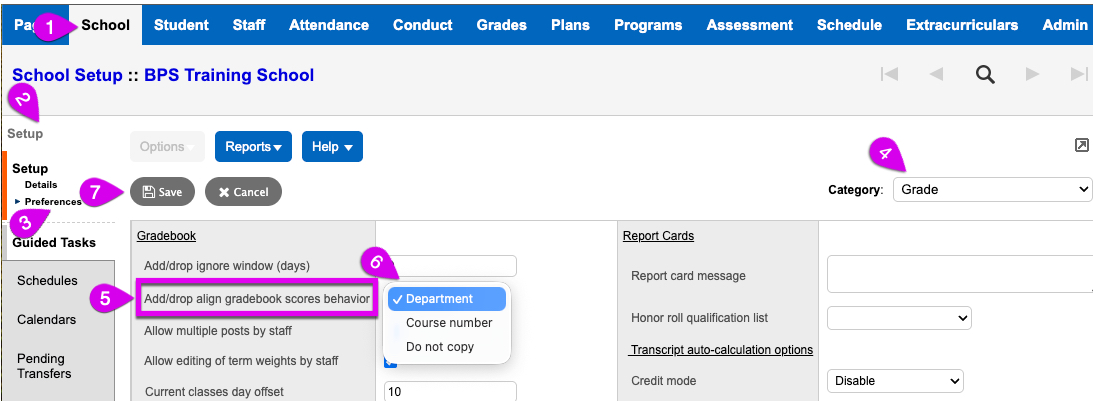Go to the next record arrow
Screen dimensions: 1093x401
point(1033,74)
